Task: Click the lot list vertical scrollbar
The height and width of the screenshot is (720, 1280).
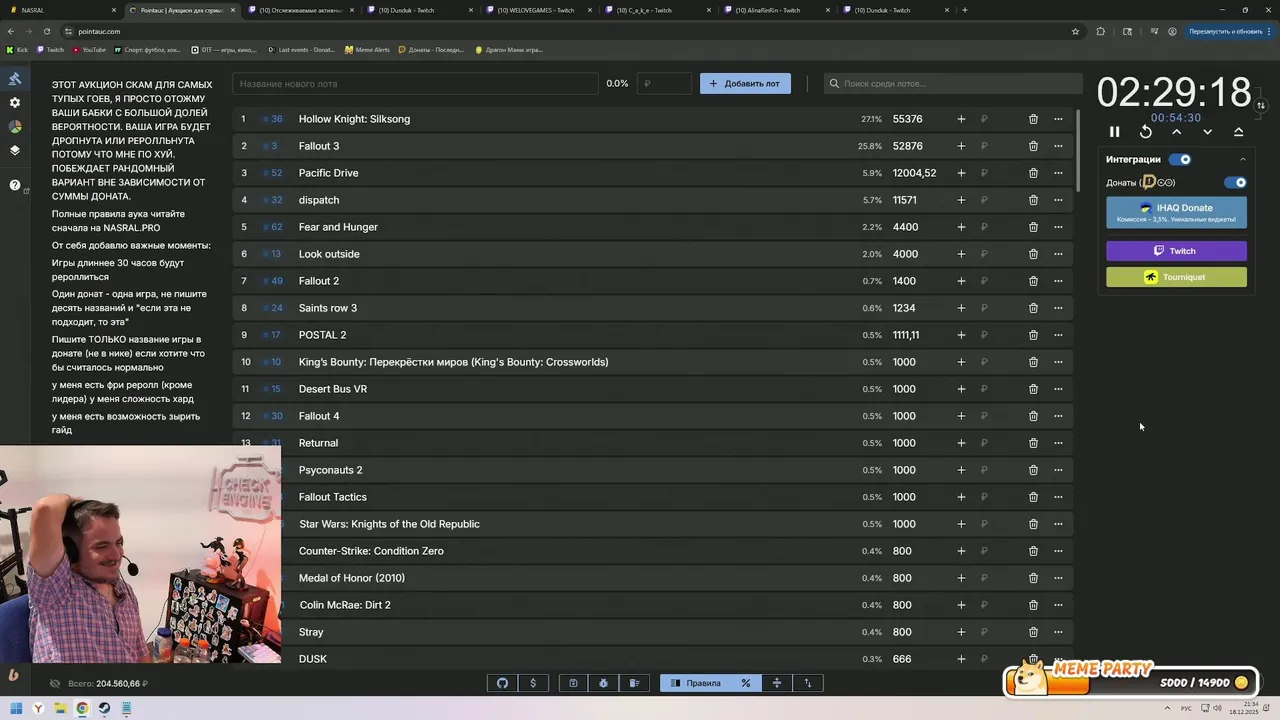Action: [1078, 150]
